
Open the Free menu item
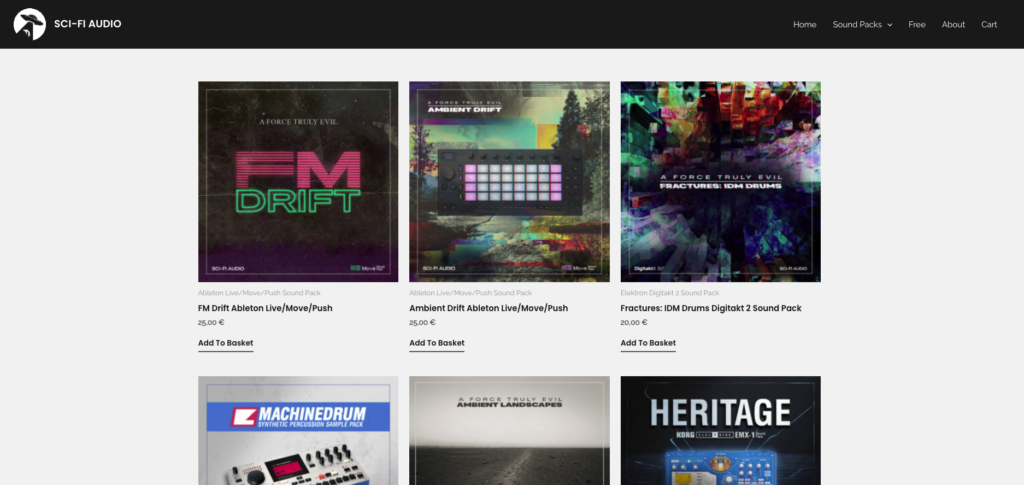tap(917, 24)
